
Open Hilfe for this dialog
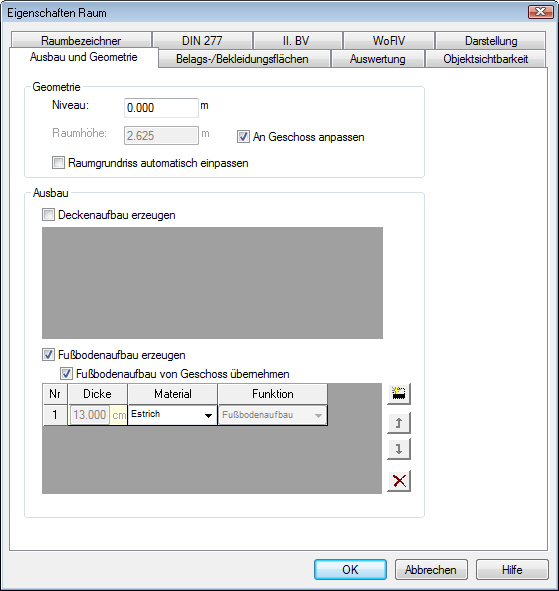click(512, 570)
